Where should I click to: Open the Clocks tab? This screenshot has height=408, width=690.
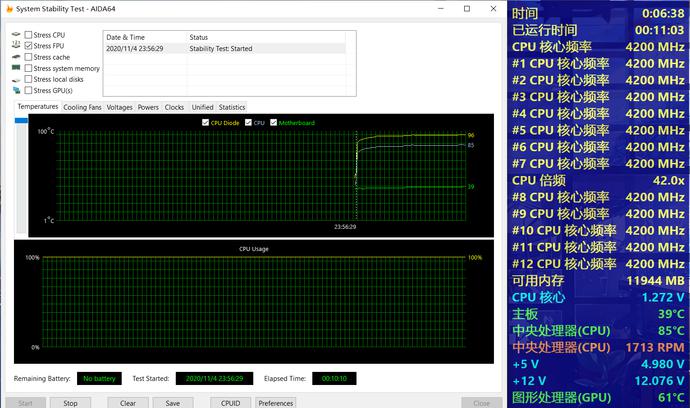[174, 107]
